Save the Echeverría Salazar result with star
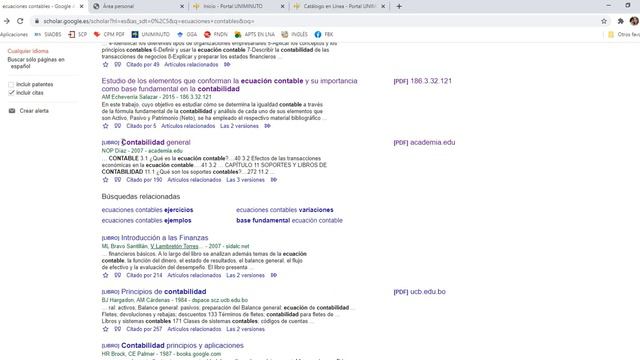 (105, 126)
